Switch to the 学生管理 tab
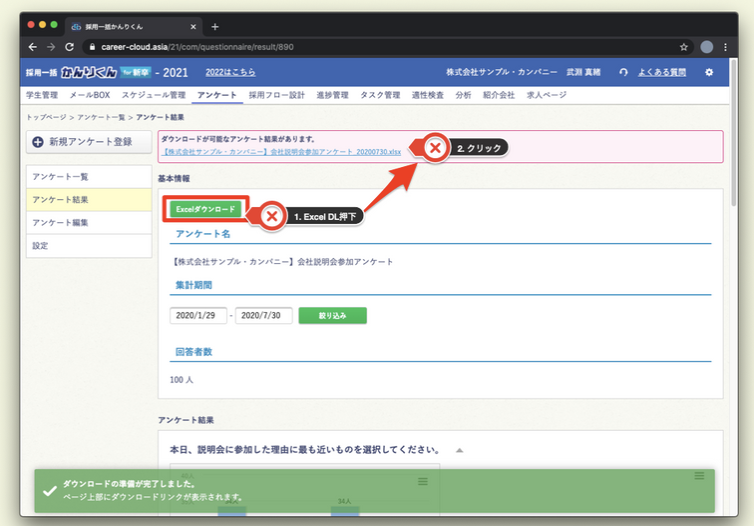 tap(41, 95)
